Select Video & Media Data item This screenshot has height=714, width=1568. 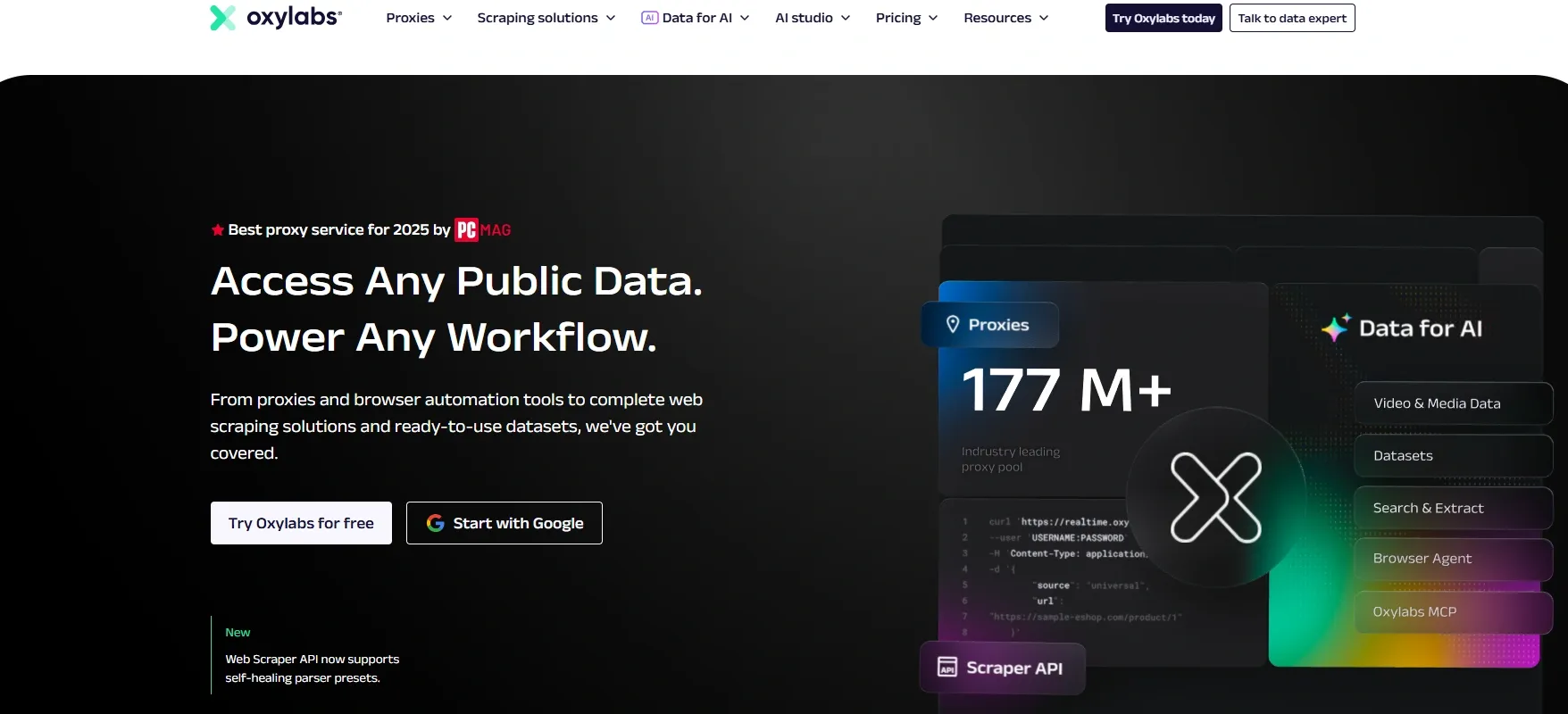click(x=1454, y=403)
